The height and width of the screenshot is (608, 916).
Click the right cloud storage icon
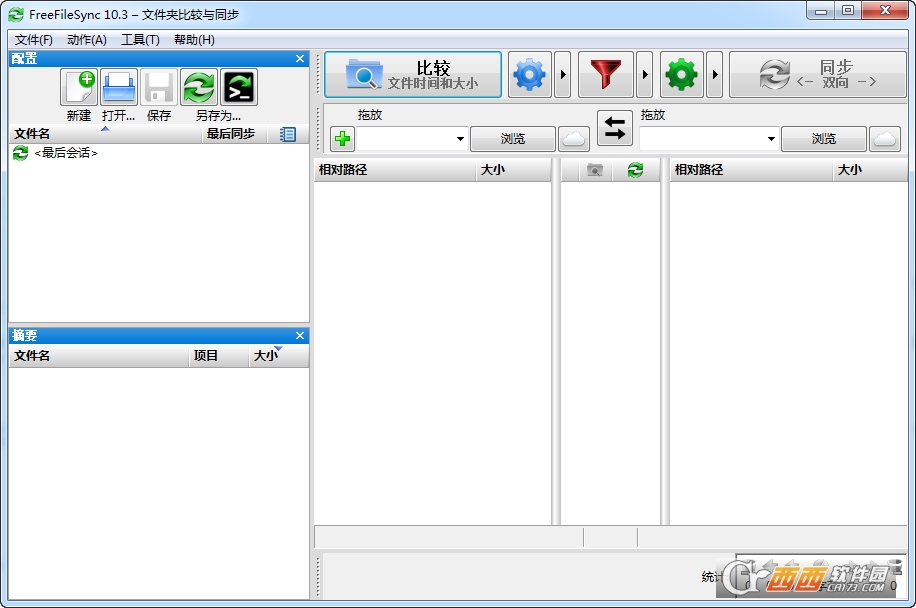[885, 139]
